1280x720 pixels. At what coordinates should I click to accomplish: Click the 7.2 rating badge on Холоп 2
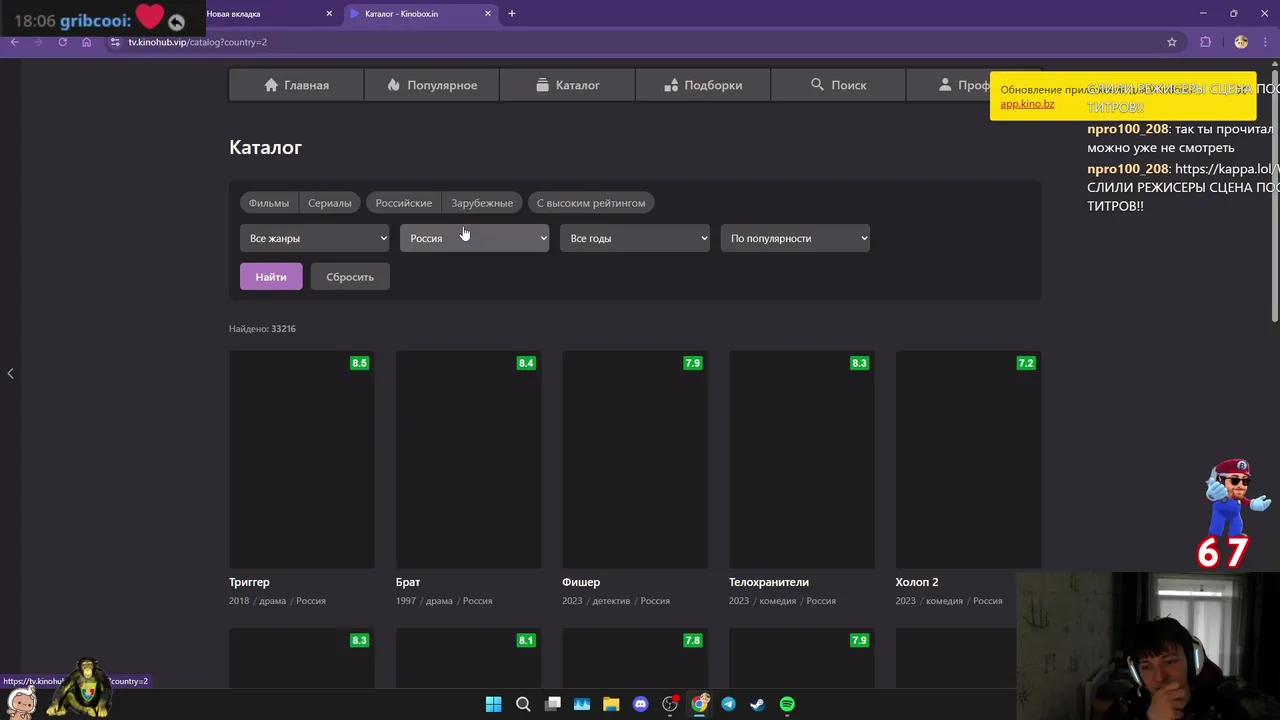click(1025, 363)
